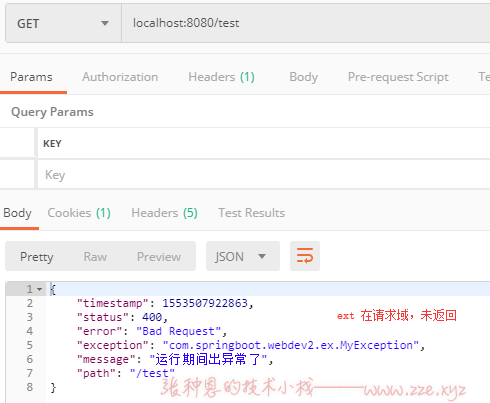Toggle the wrap lines icon button

coord(305,256)
